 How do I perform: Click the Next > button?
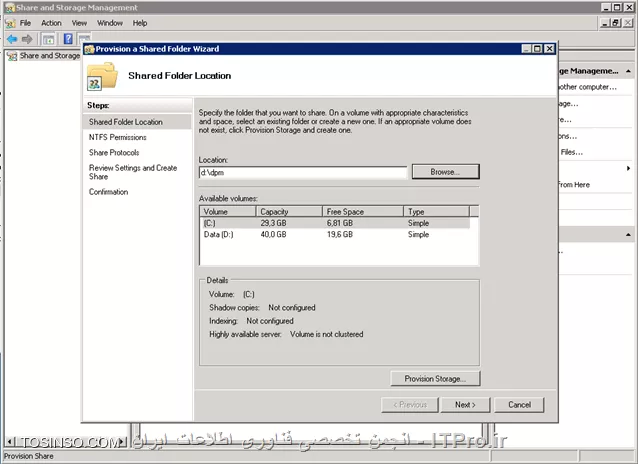click(x=465, y=405)
